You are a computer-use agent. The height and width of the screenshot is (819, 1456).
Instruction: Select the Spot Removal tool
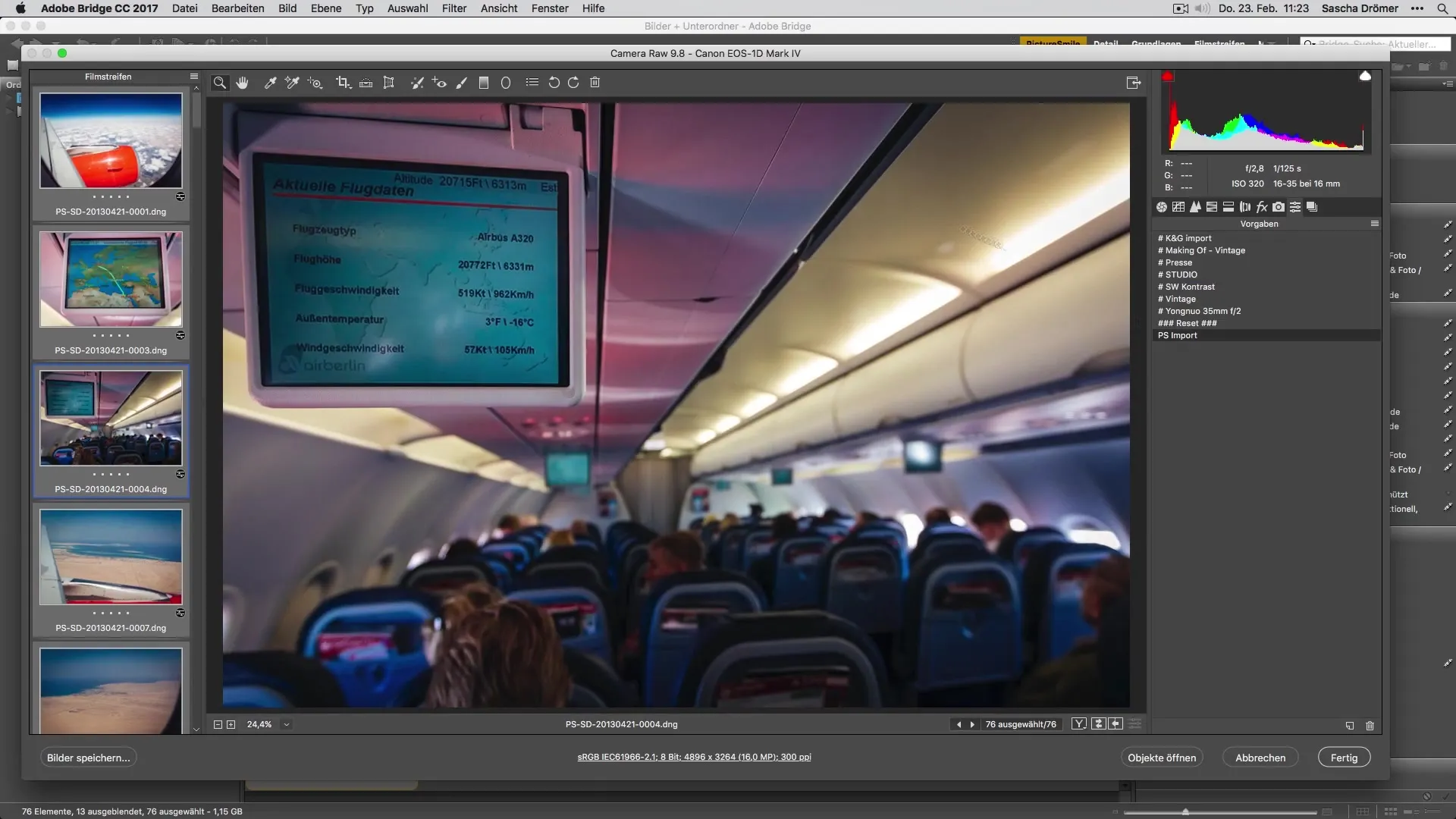pyautogui.click(x=416, y=83)
